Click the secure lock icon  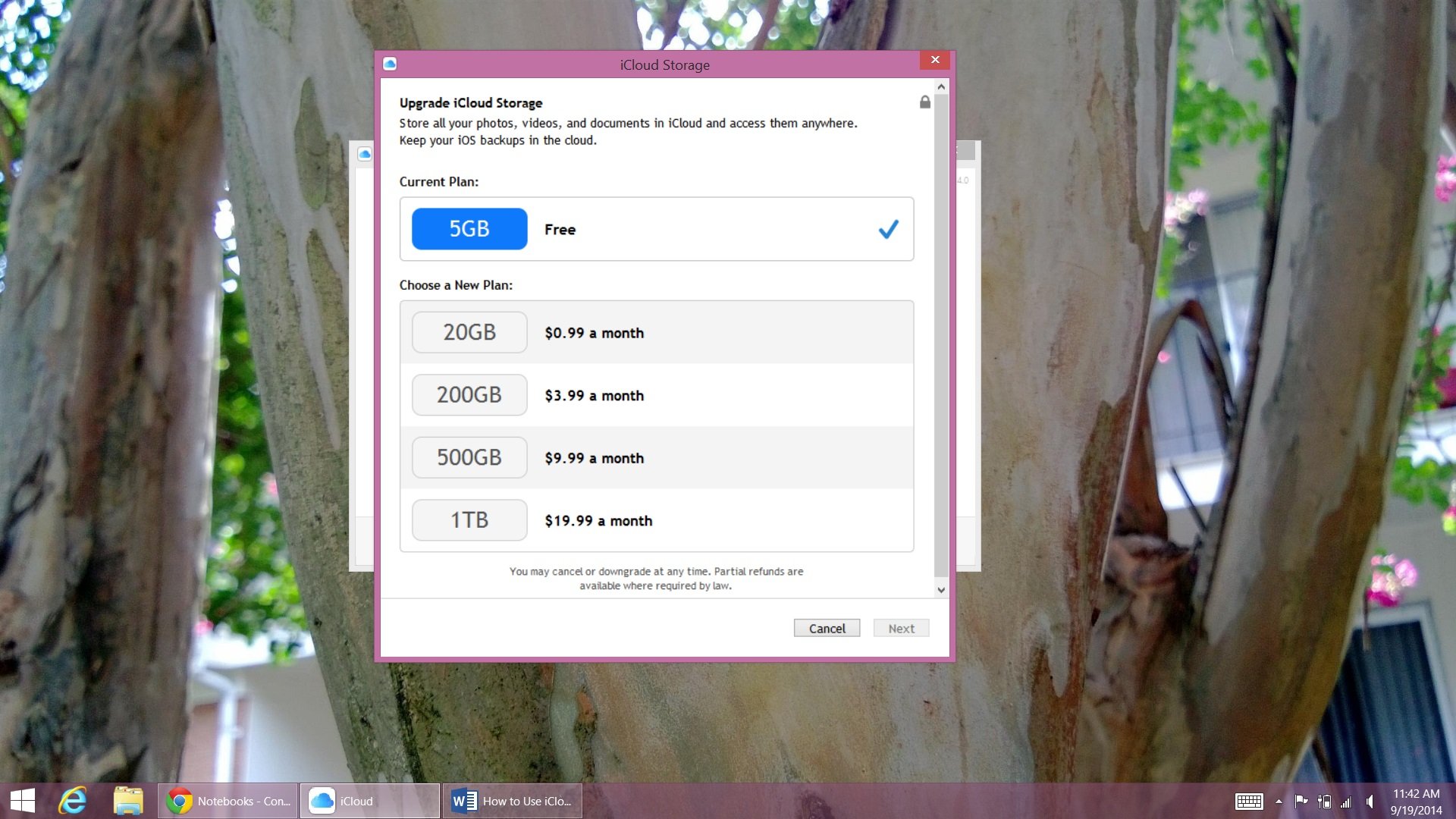tap(925, 102)
